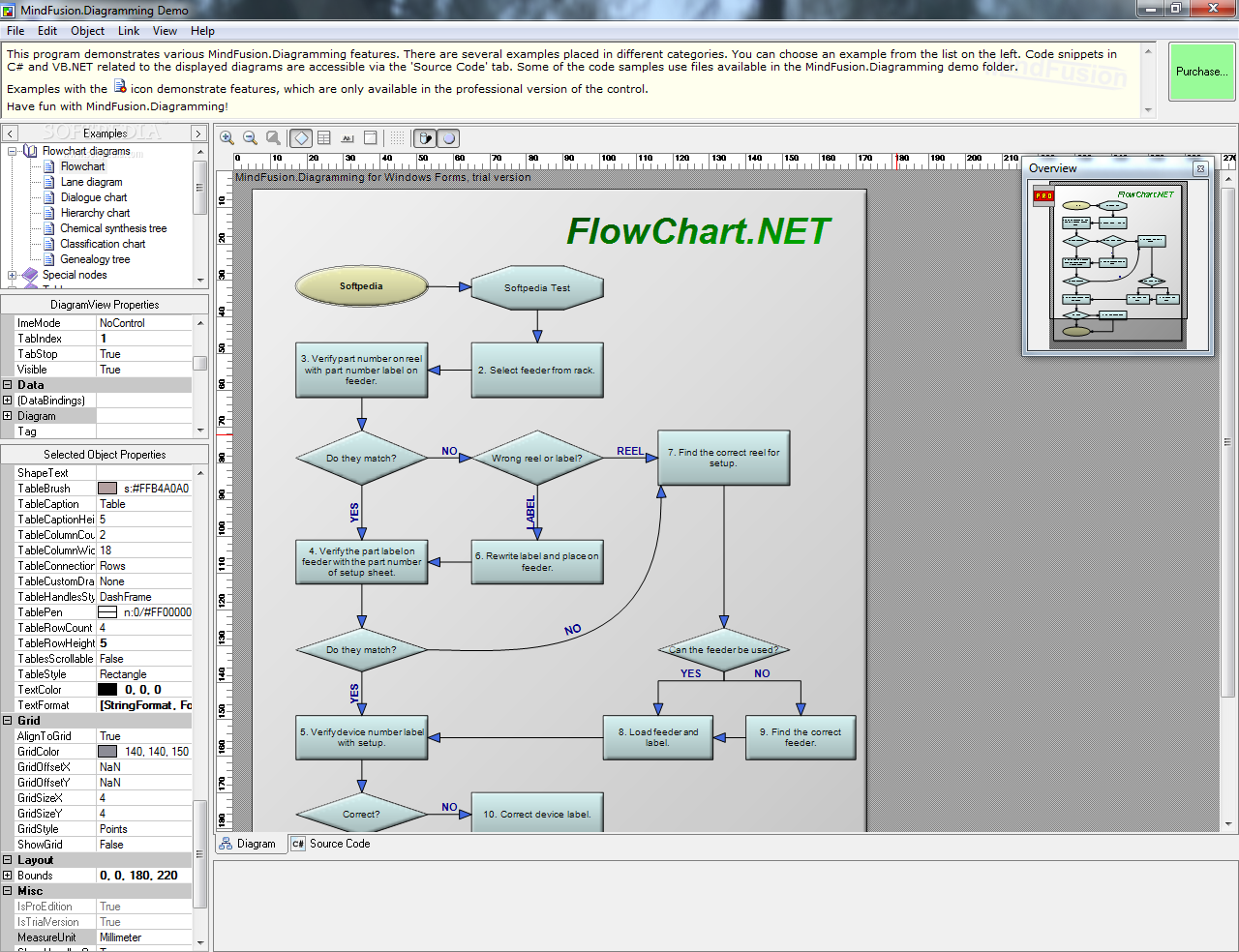Expand the DataBindings property entry
1239x952 pixels.
pyautogui.click(x=8, y=400)
